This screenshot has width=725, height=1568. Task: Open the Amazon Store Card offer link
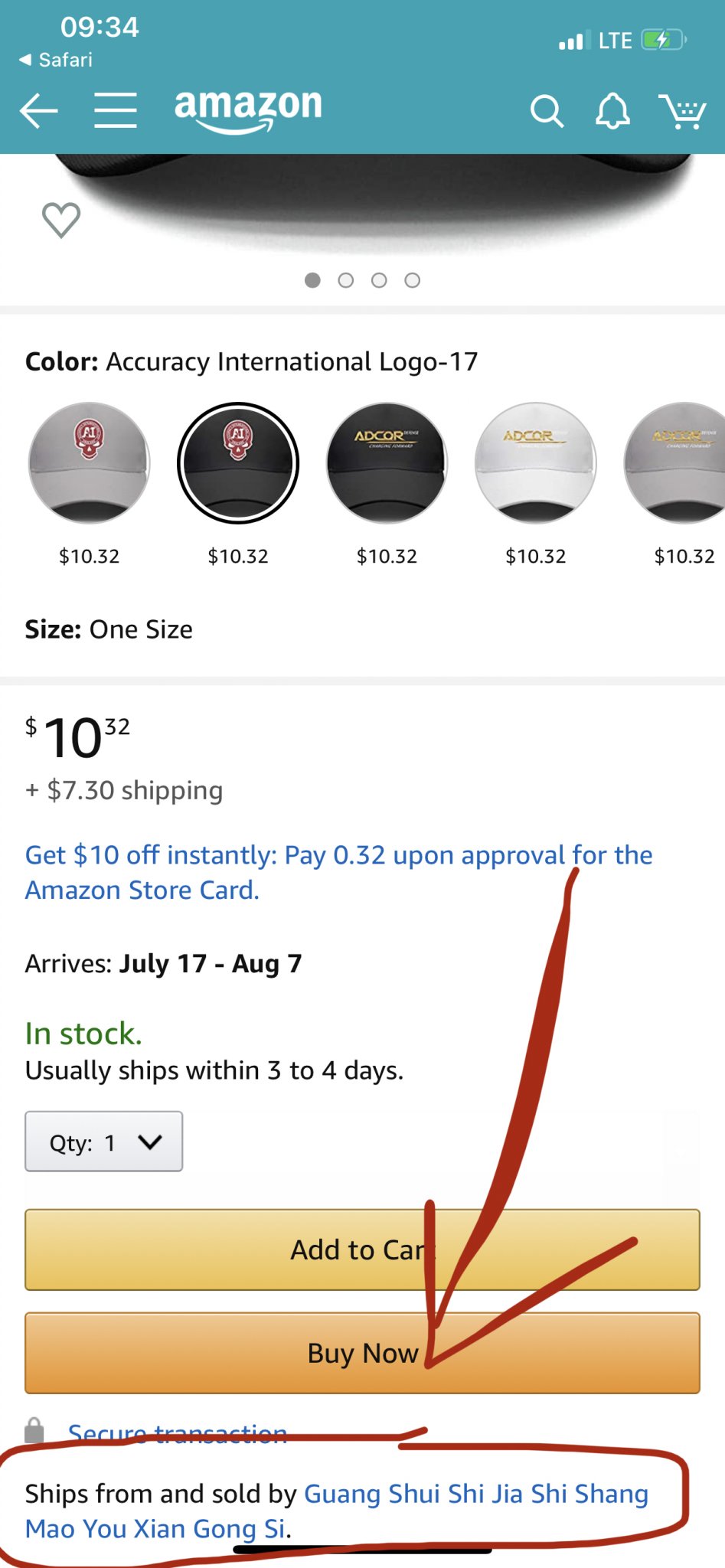(338, 872)
